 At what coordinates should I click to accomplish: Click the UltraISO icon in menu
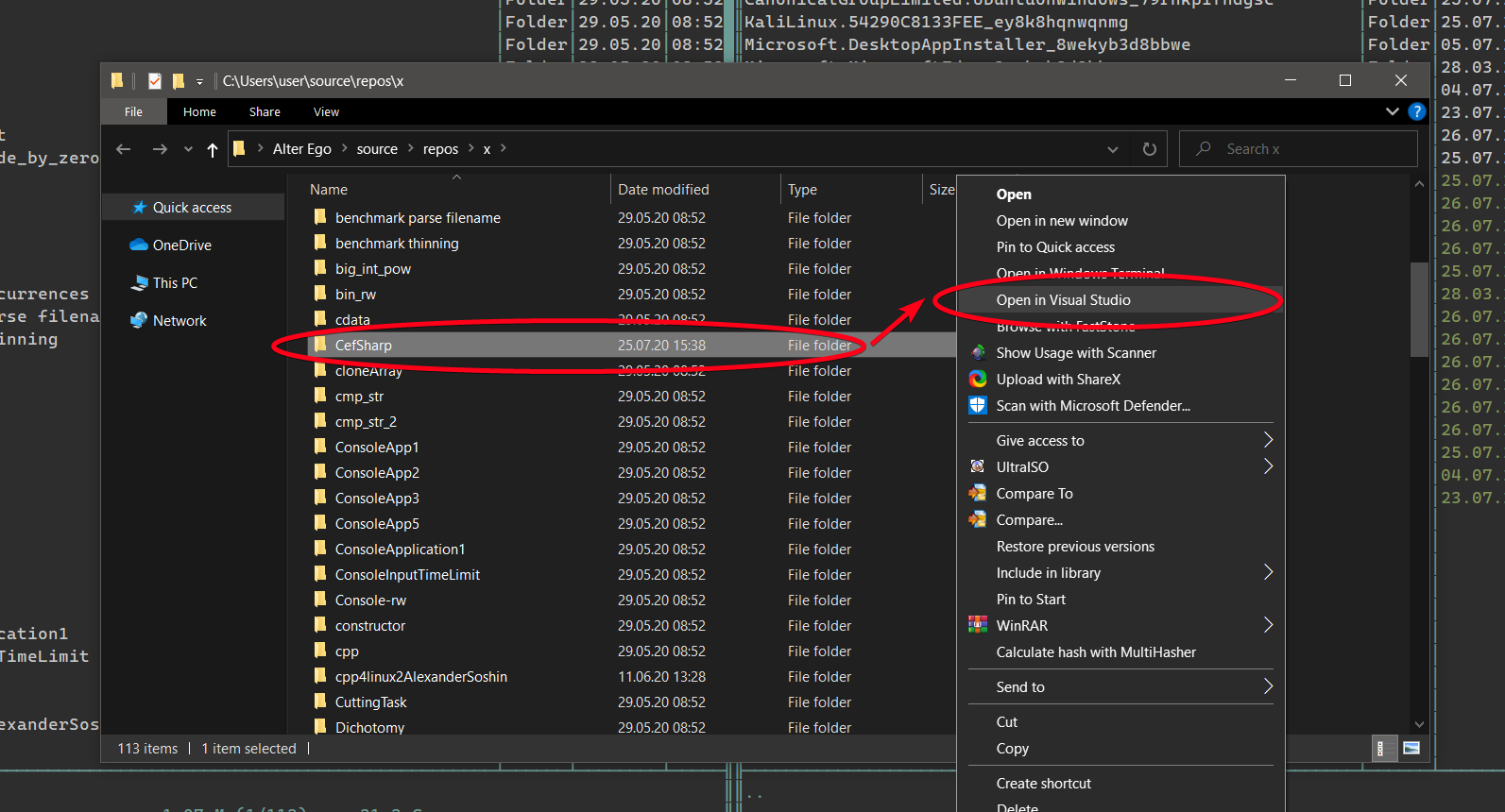click(978, 466)
